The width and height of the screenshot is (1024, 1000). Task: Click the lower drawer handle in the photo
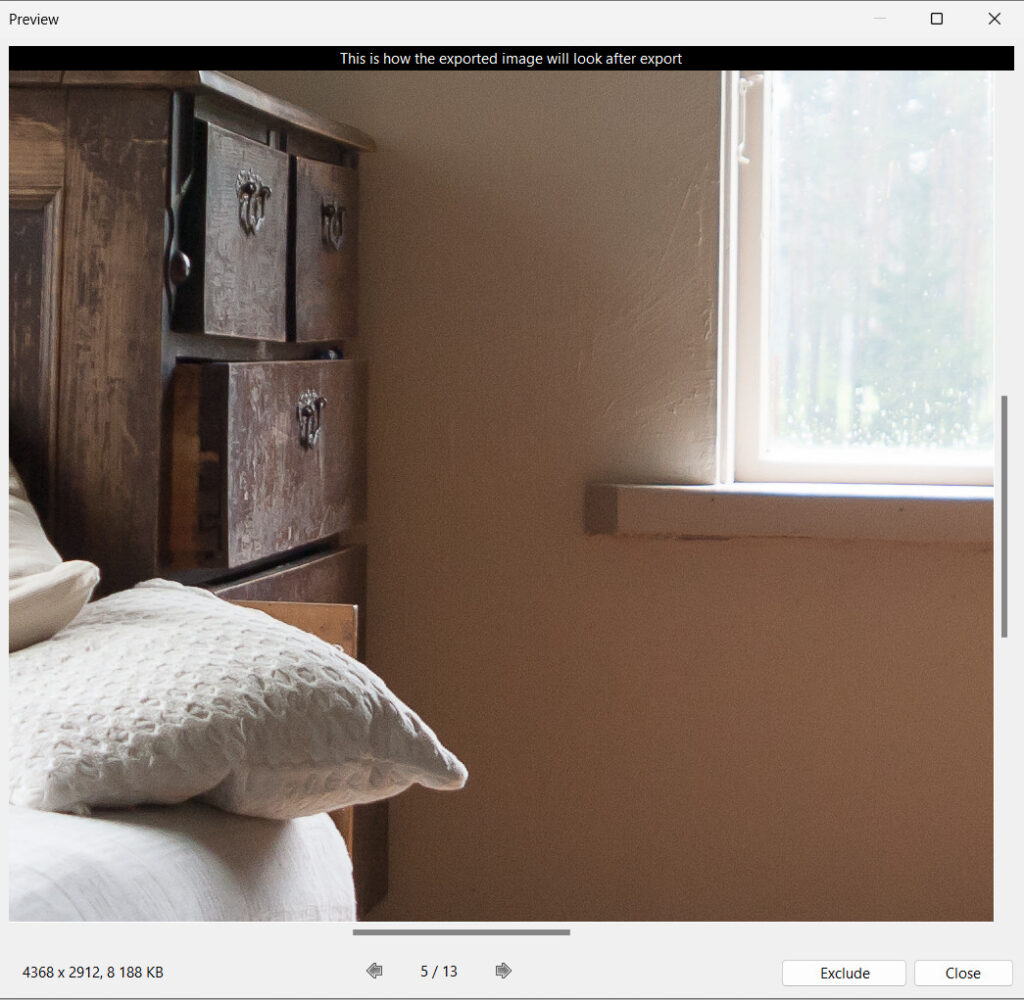click(x=310, y=415)
